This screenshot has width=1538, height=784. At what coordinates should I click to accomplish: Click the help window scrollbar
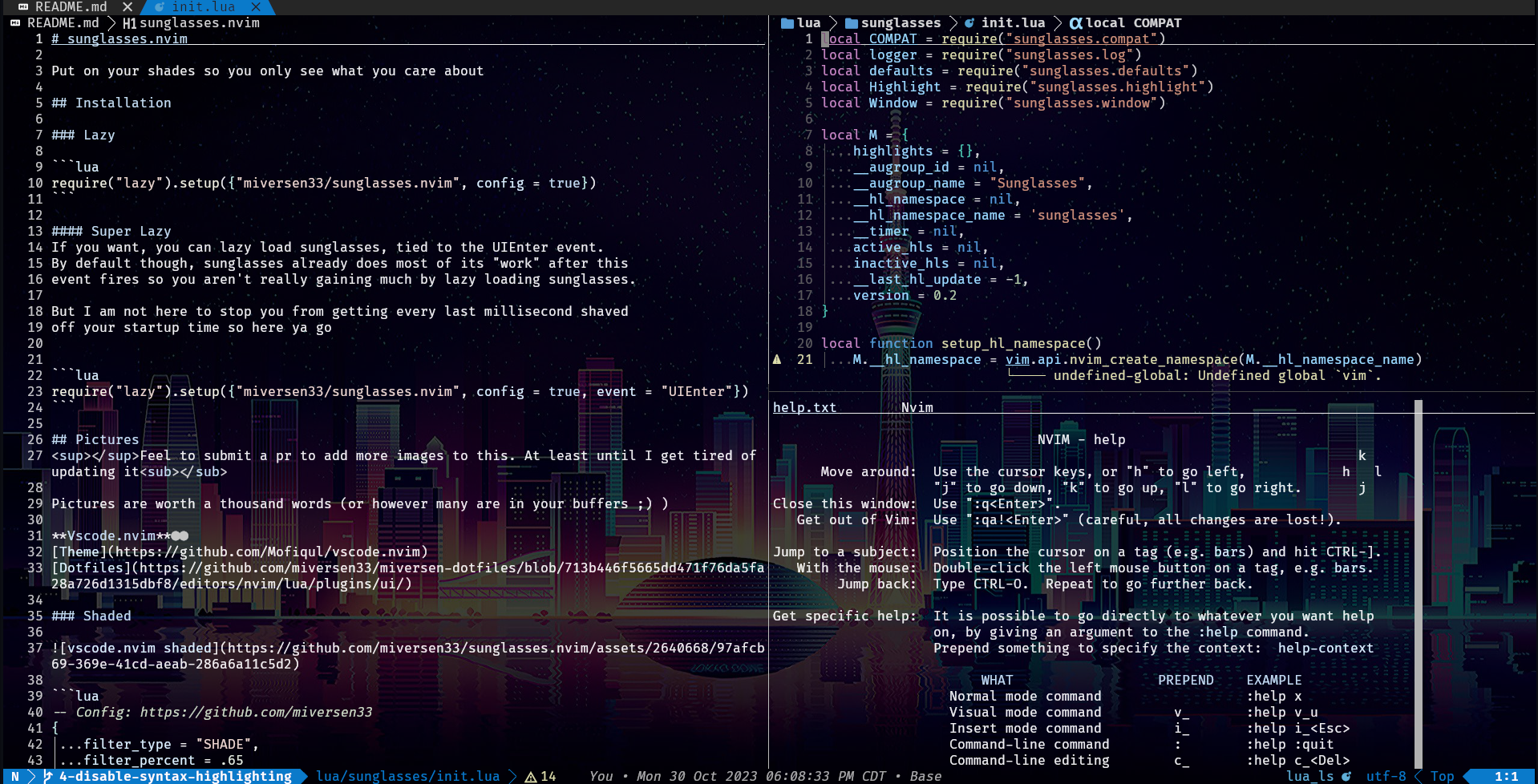[x=1419, y=584]
